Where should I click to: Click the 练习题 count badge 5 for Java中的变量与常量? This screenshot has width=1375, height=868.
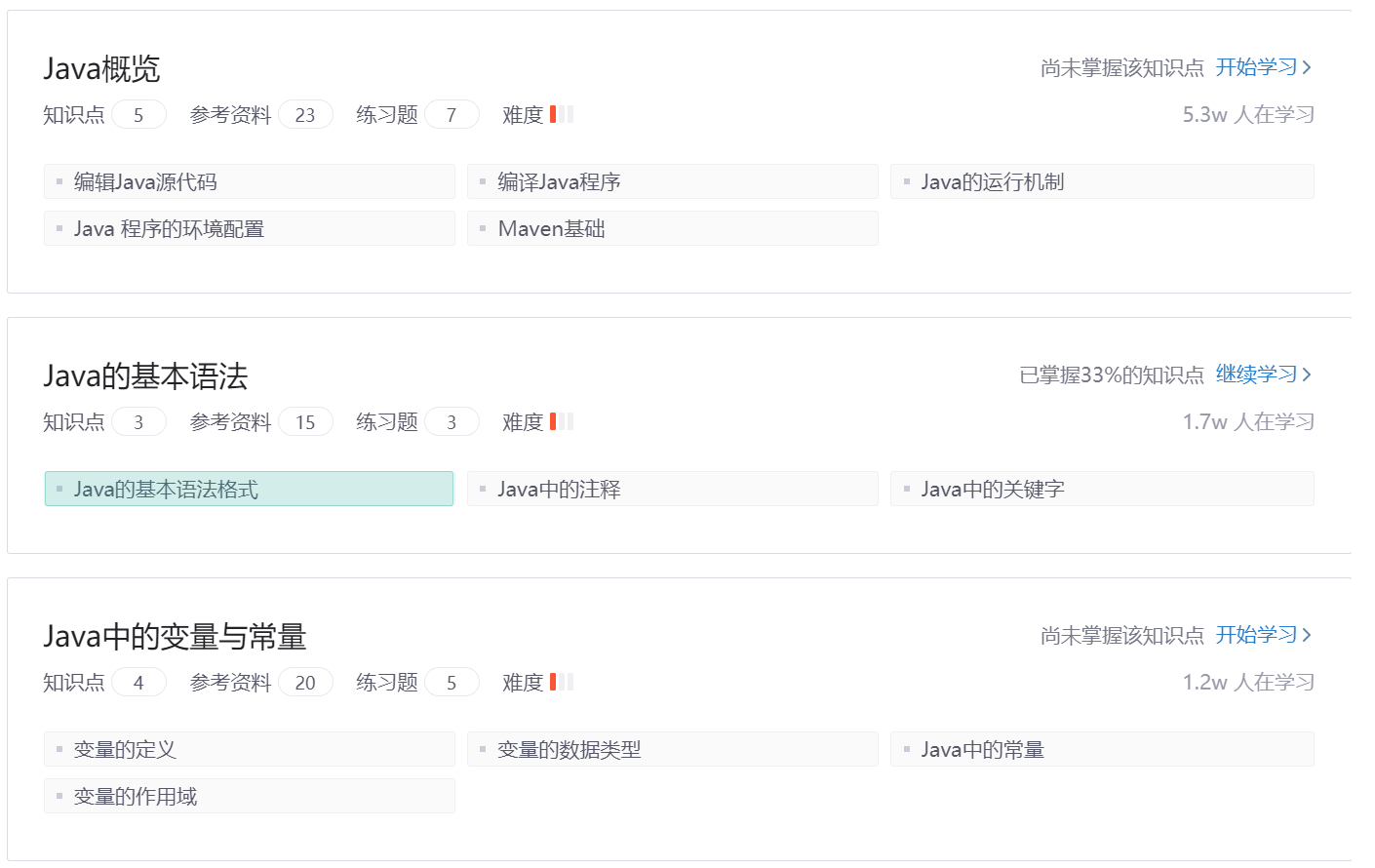[x=452, y=683]
